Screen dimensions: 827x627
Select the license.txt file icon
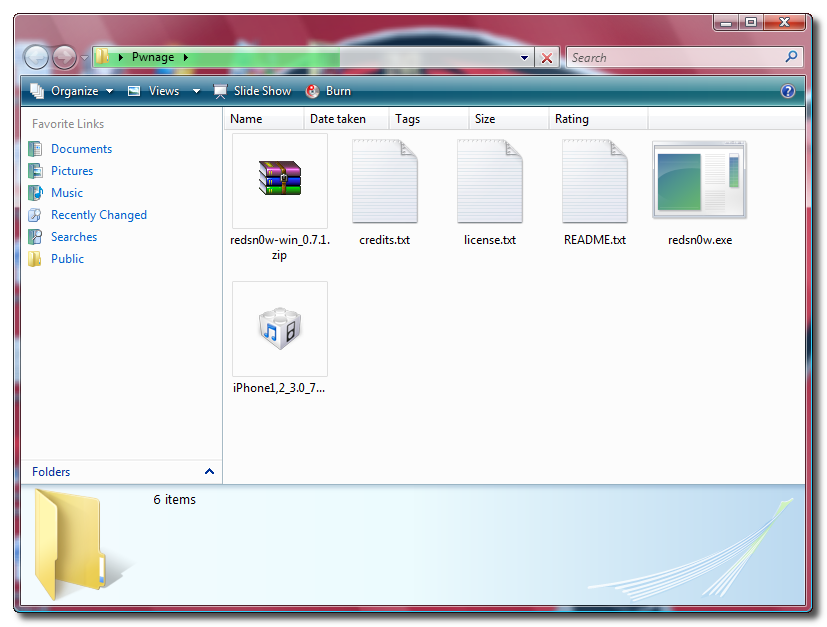coord(490,181)
